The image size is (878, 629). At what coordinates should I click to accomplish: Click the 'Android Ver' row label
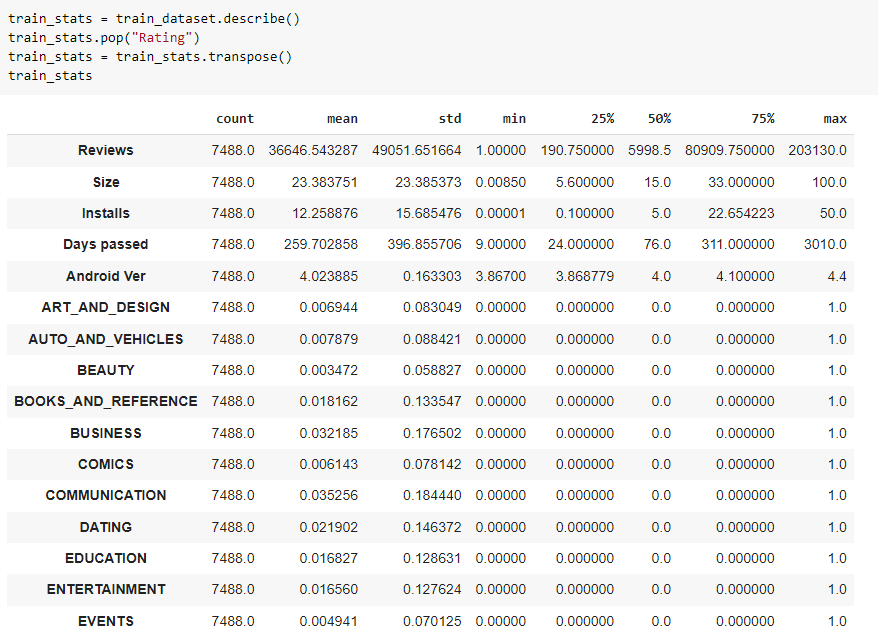coord(106,276)
